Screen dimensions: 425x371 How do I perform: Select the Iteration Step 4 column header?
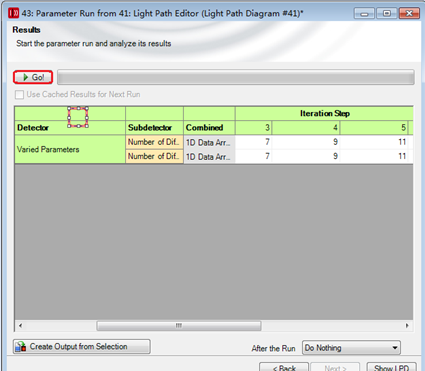click(306, 128)
